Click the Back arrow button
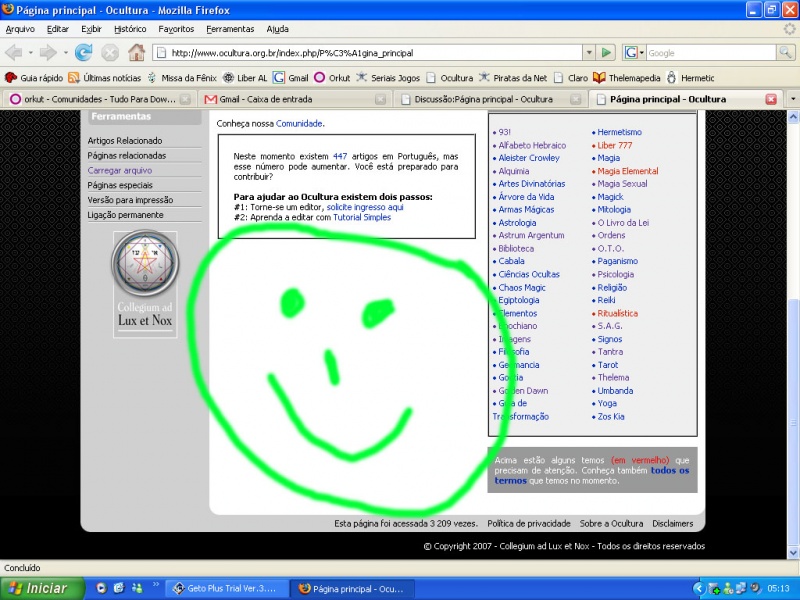The height and width of the screenshot is (600, 800). [x=14, y=53]
